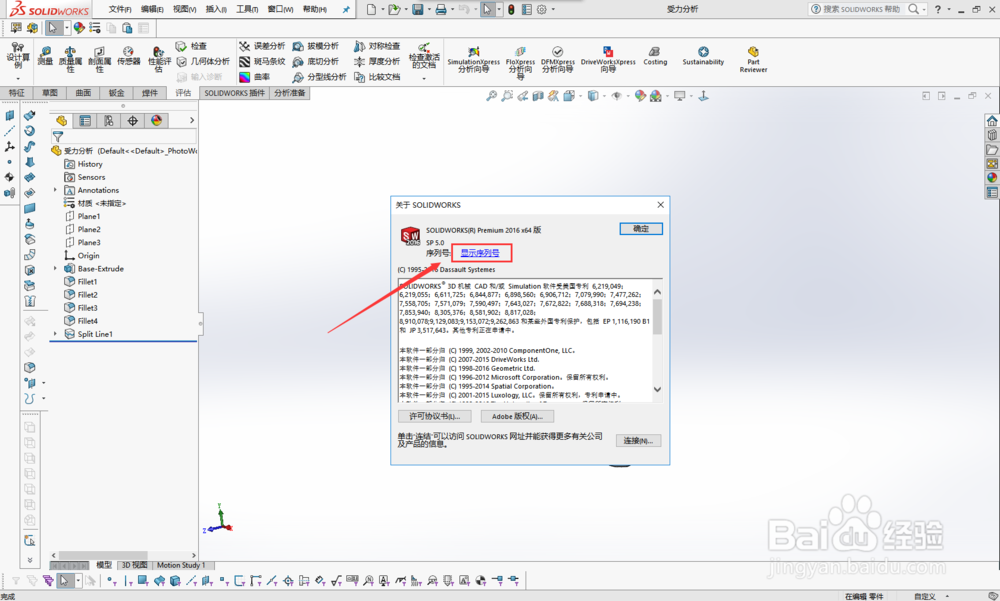Open the DisplayManager tab icon

[156, 121]
